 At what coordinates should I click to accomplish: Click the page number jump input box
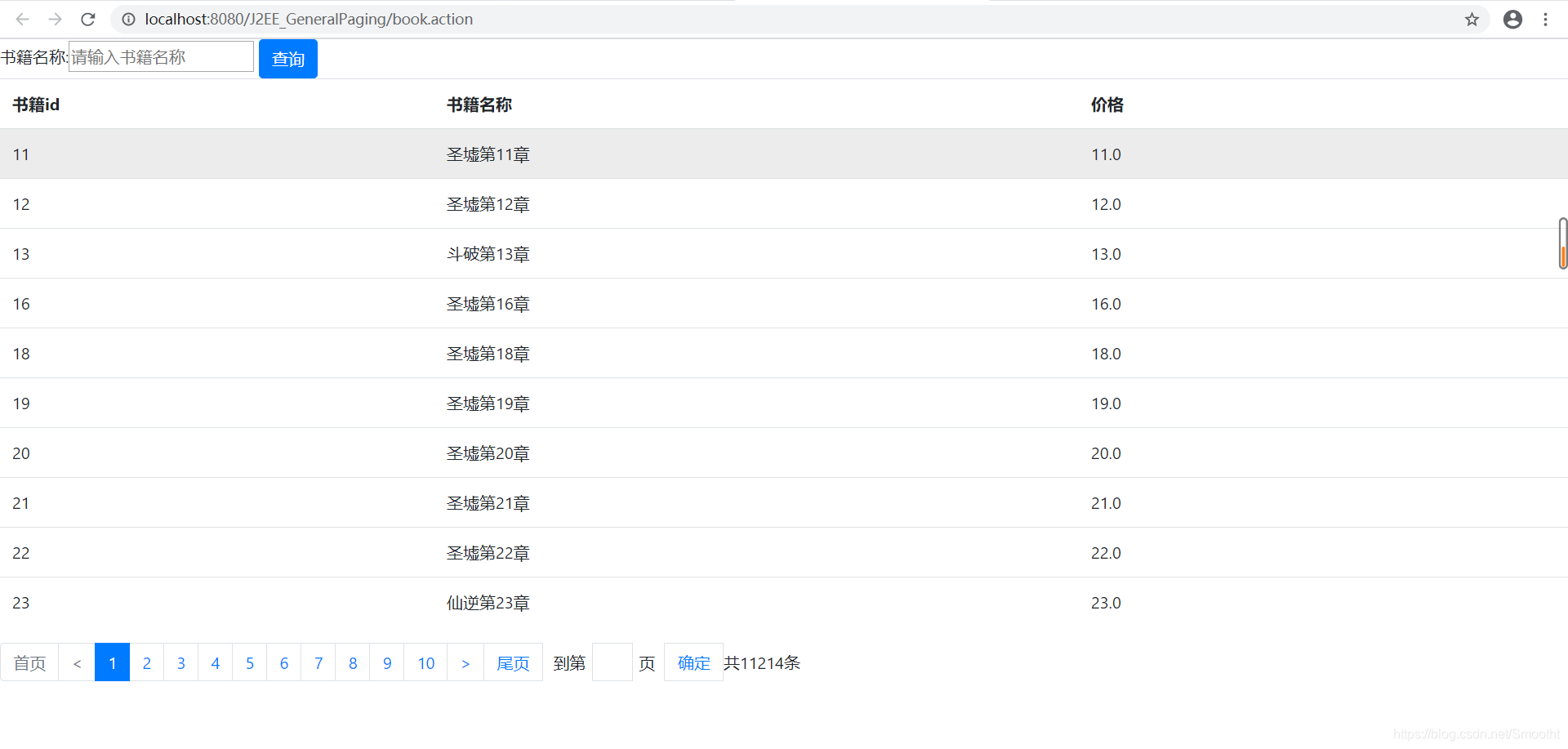(612, 662)
